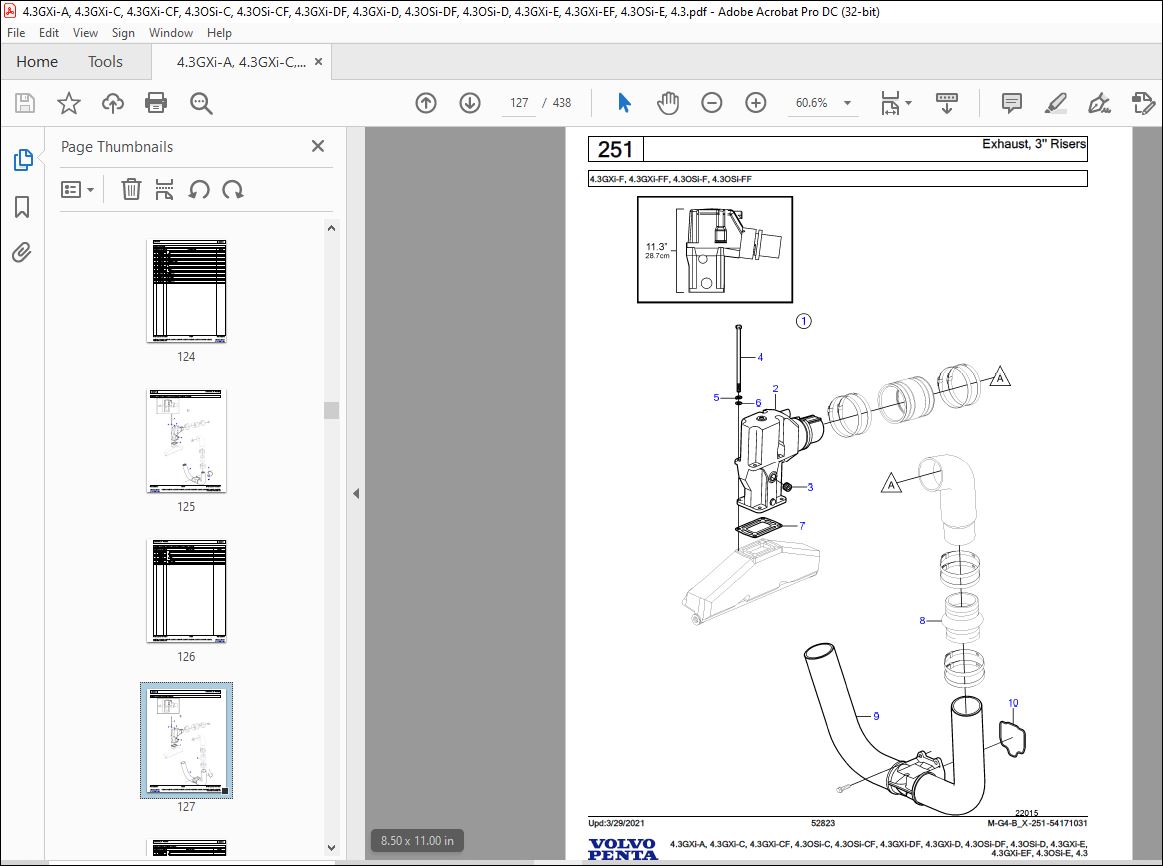Click the 8.50 x 11.00 in label
This screenshot has width=1163, height=866.
pos(417,841)
